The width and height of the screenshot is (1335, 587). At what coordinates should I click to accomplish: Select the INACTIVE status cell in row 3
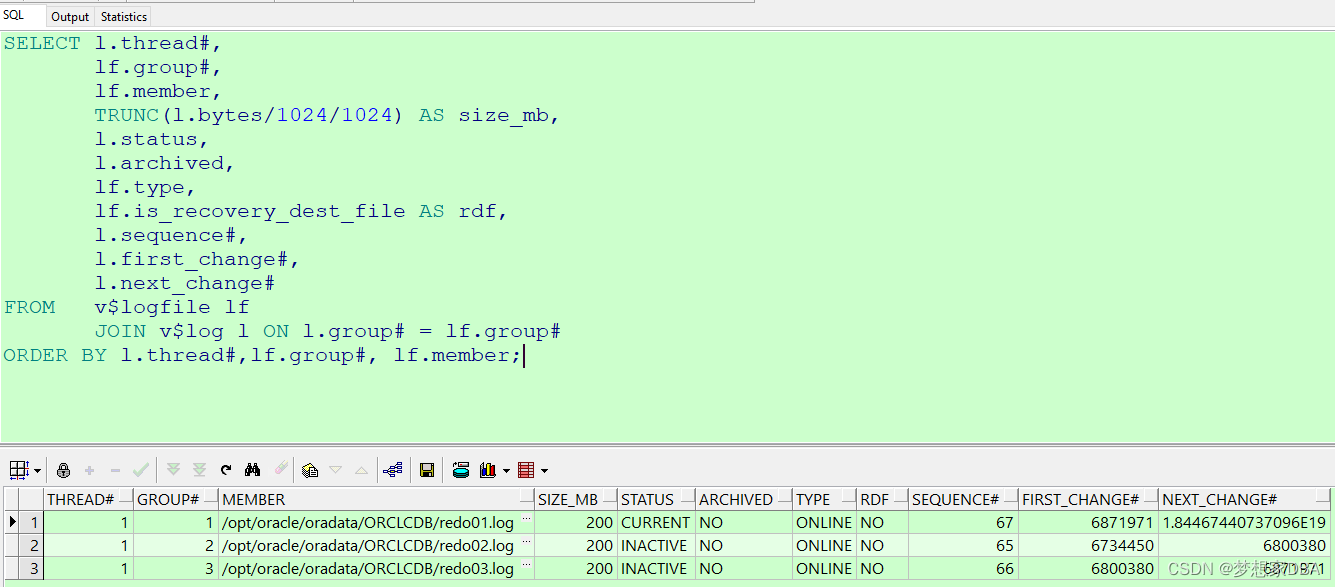tap(654, 568)
